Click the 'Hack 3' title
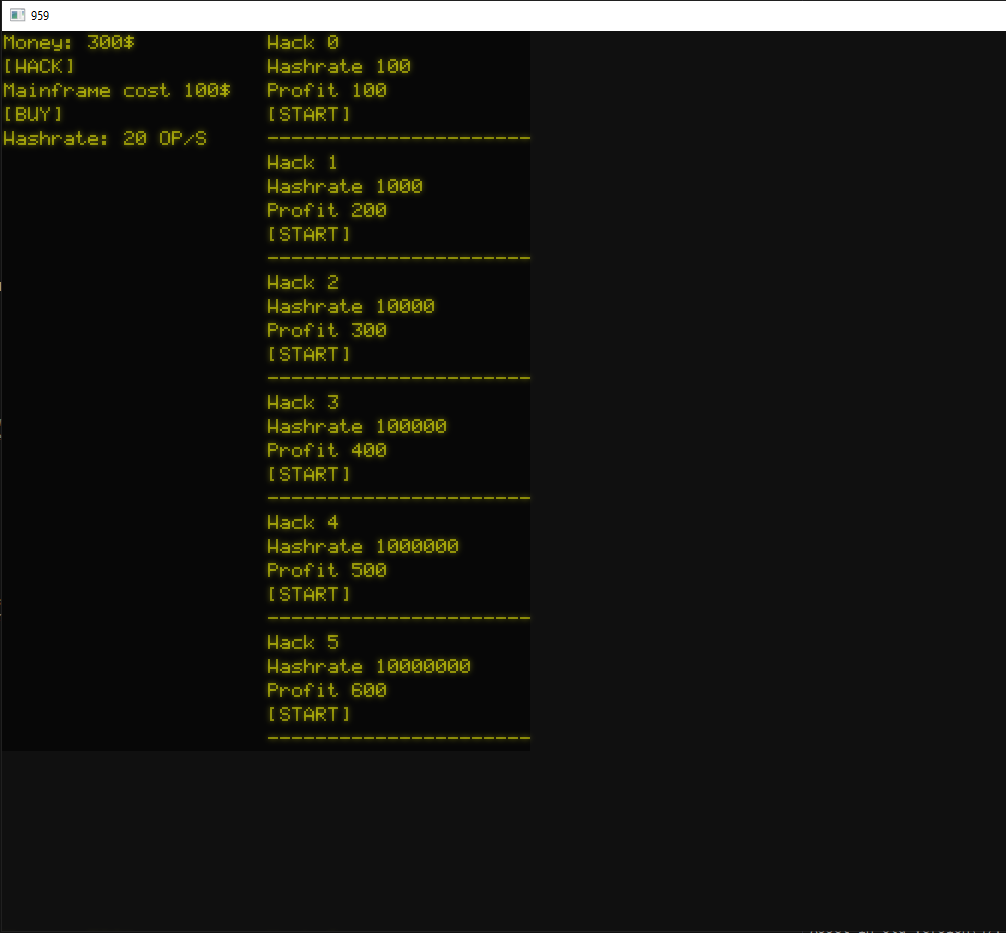This screenshot has height=933, width=1006. (x=303, y=402)
